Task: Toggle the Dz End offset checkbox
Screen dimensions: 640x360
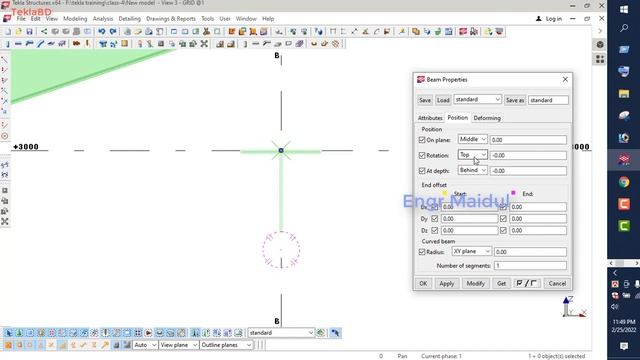Action: [503, 231]
